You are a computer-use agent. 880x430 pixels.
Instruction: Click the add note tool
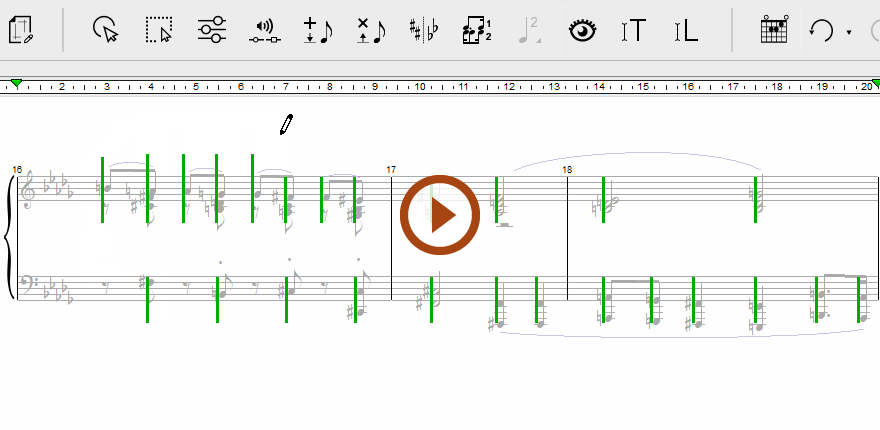[x=317, y=30]
